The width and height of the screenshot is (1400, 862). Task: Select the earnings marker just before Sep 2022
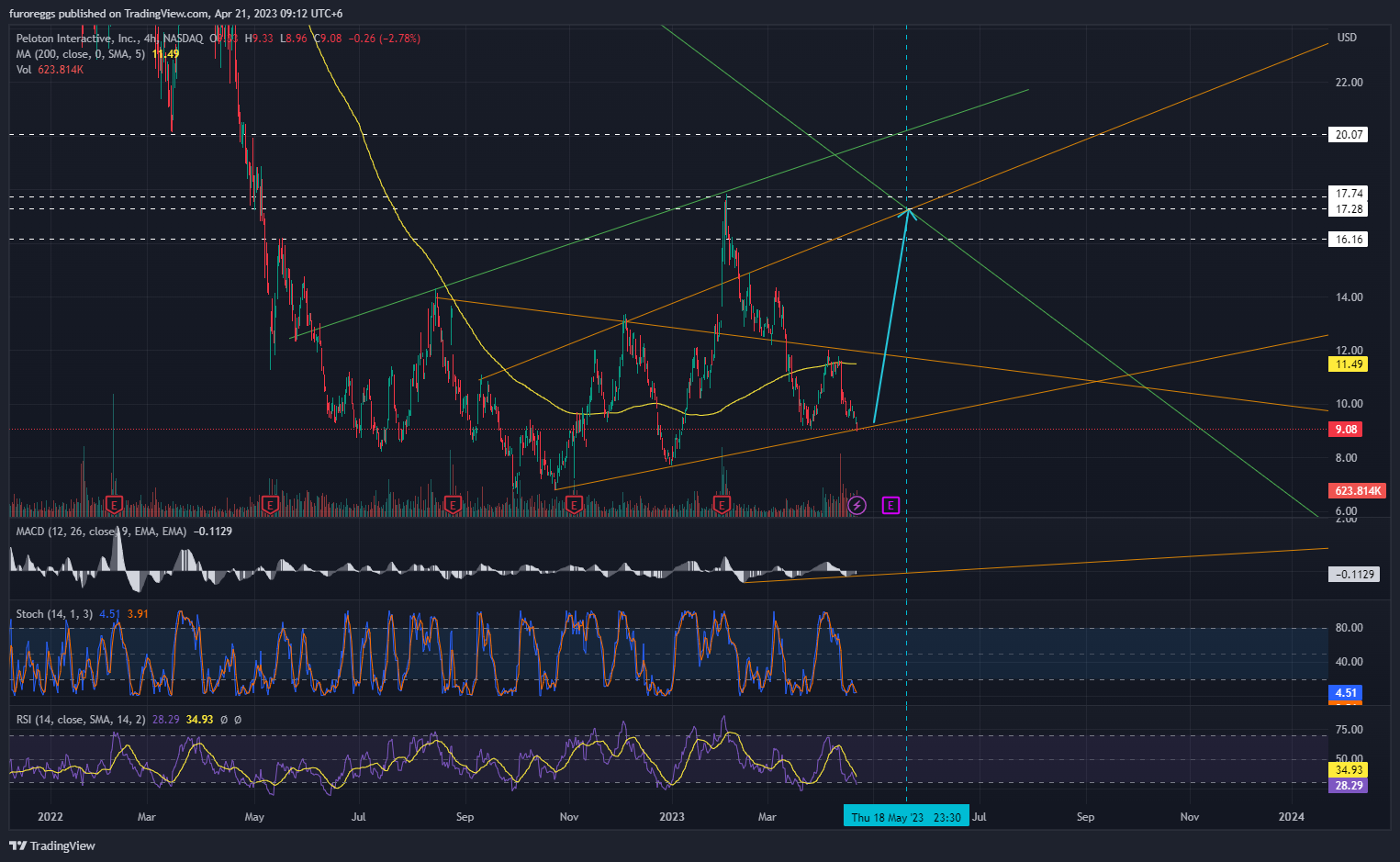tap(453, 505)
